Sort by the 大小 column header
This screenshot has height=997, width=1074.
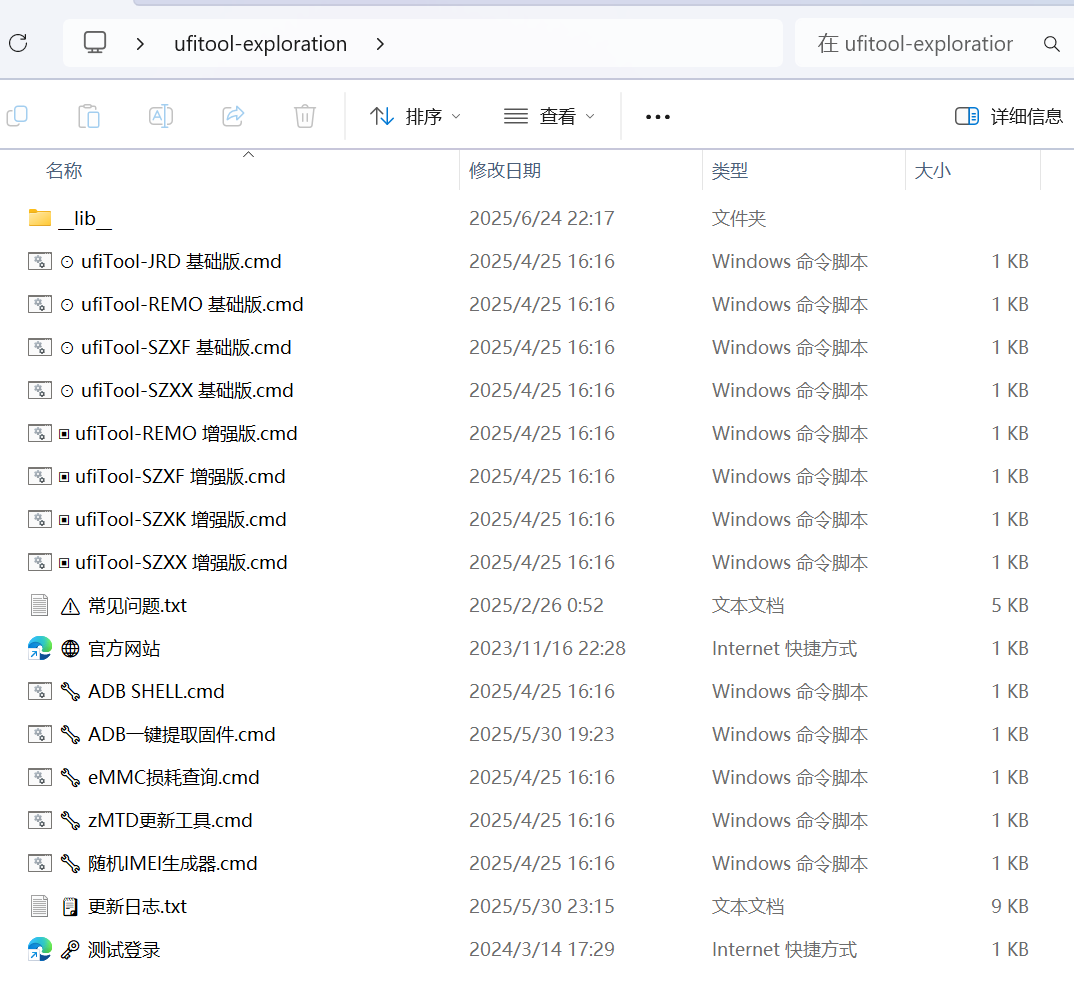pos(933,171)
